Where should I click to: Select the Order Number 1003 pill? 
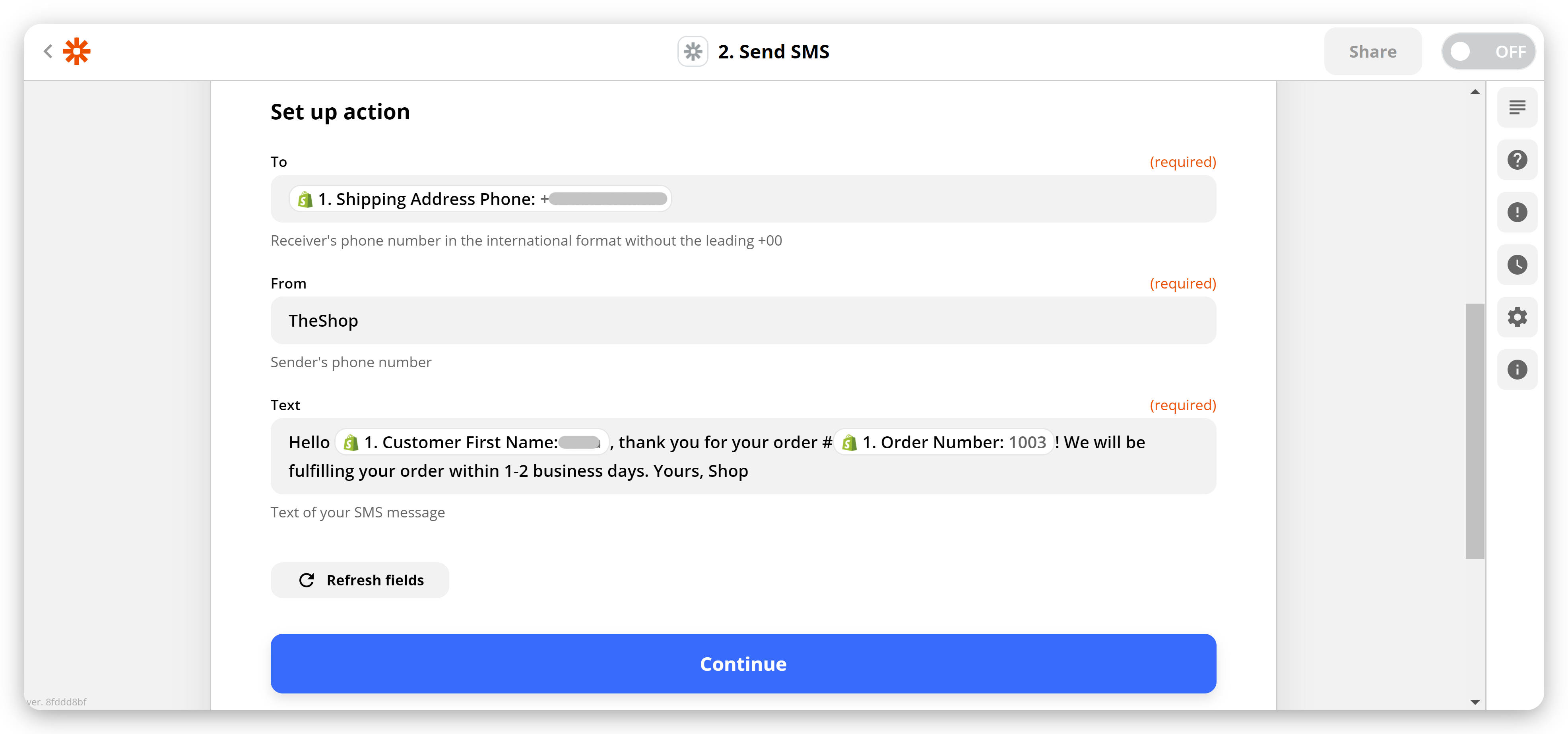[943, 442]
